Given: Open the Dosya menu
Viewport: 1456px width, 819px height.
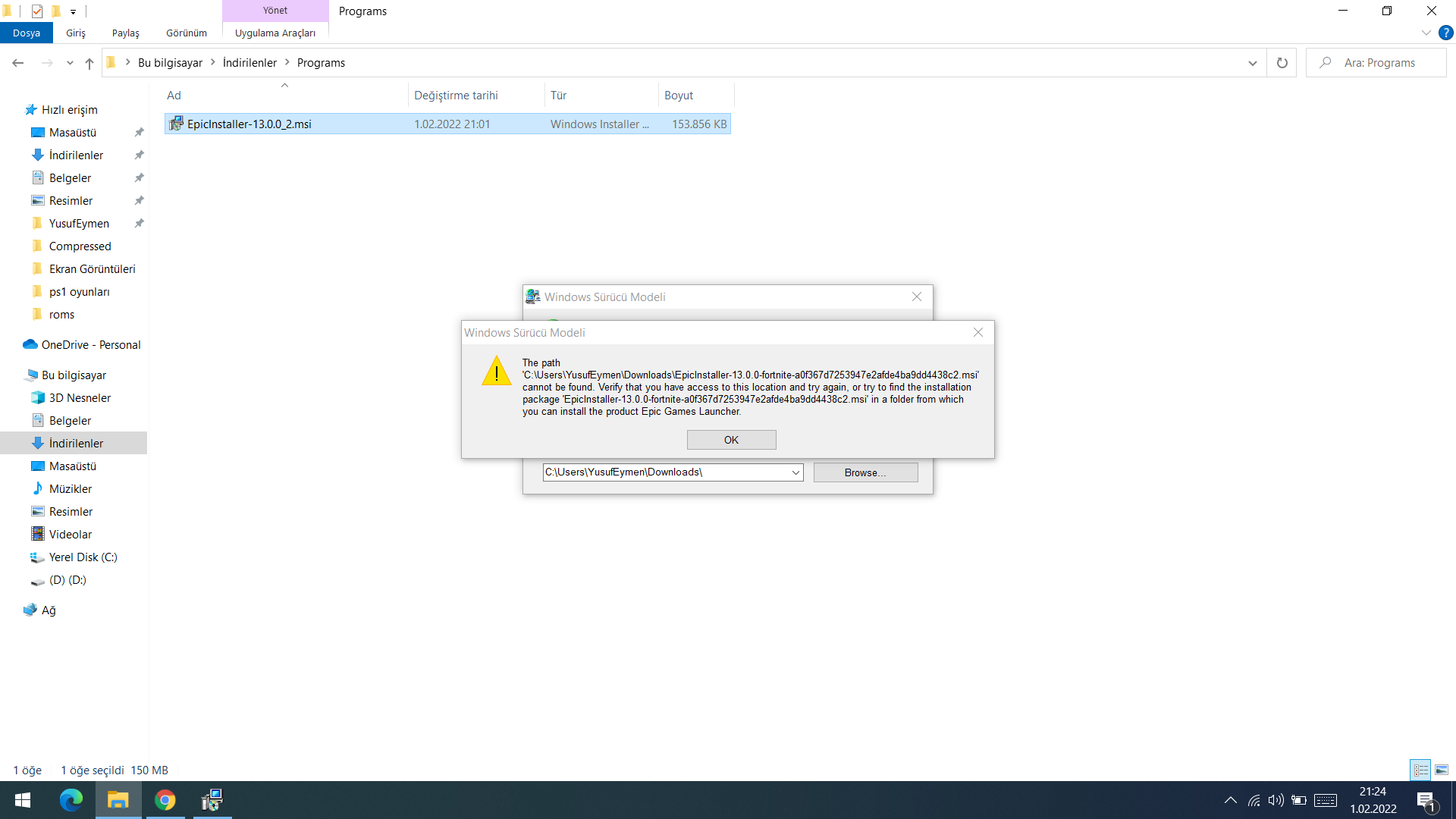Looking at the screenshot, I should 27,33.
